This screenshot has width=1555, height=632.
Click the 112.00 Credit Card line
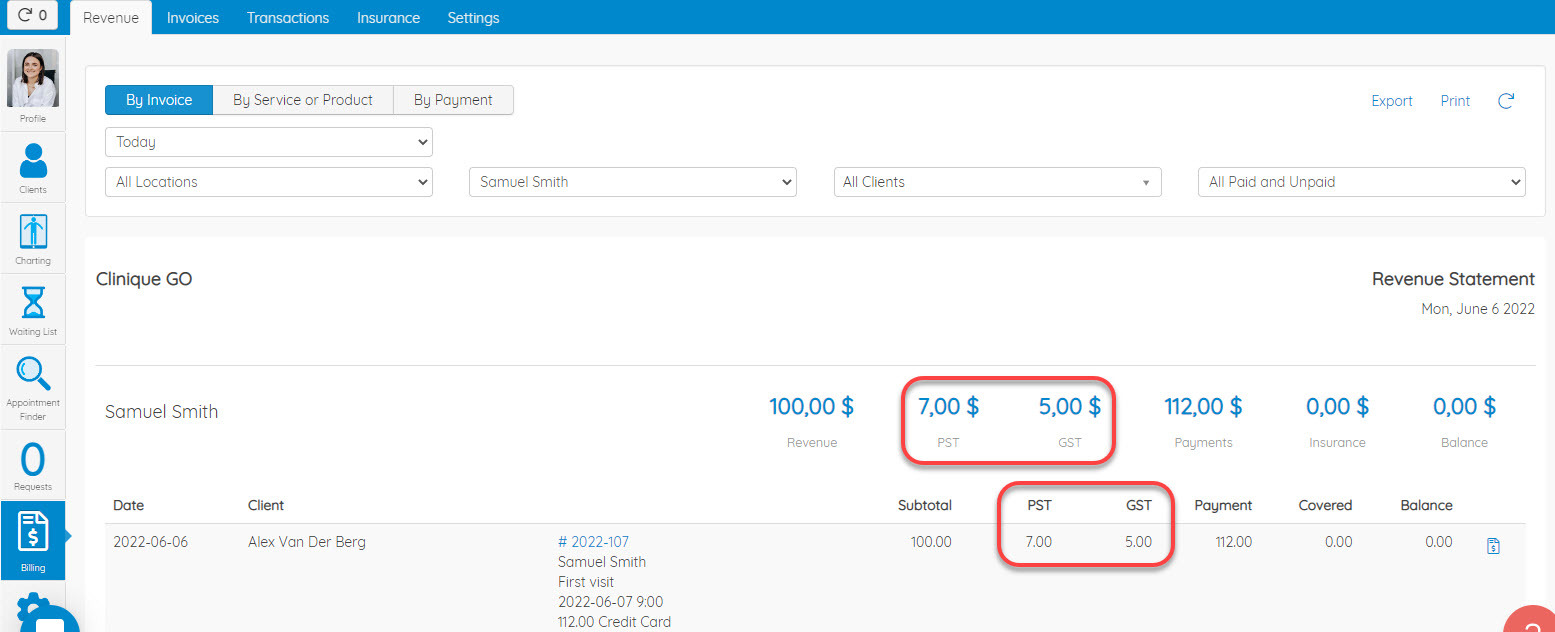614,622
